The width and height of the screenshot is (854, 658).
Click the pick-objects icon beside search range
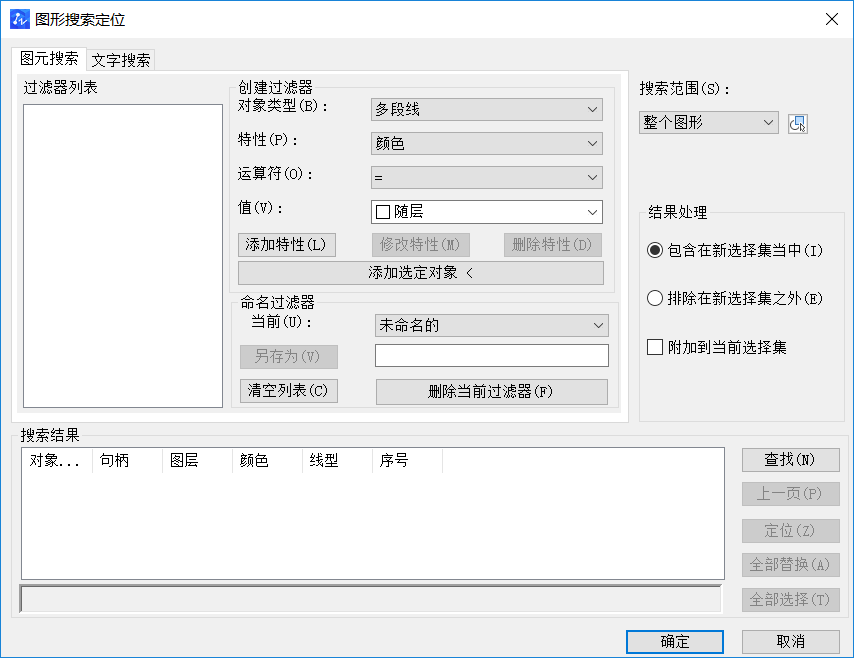[797, 123]
